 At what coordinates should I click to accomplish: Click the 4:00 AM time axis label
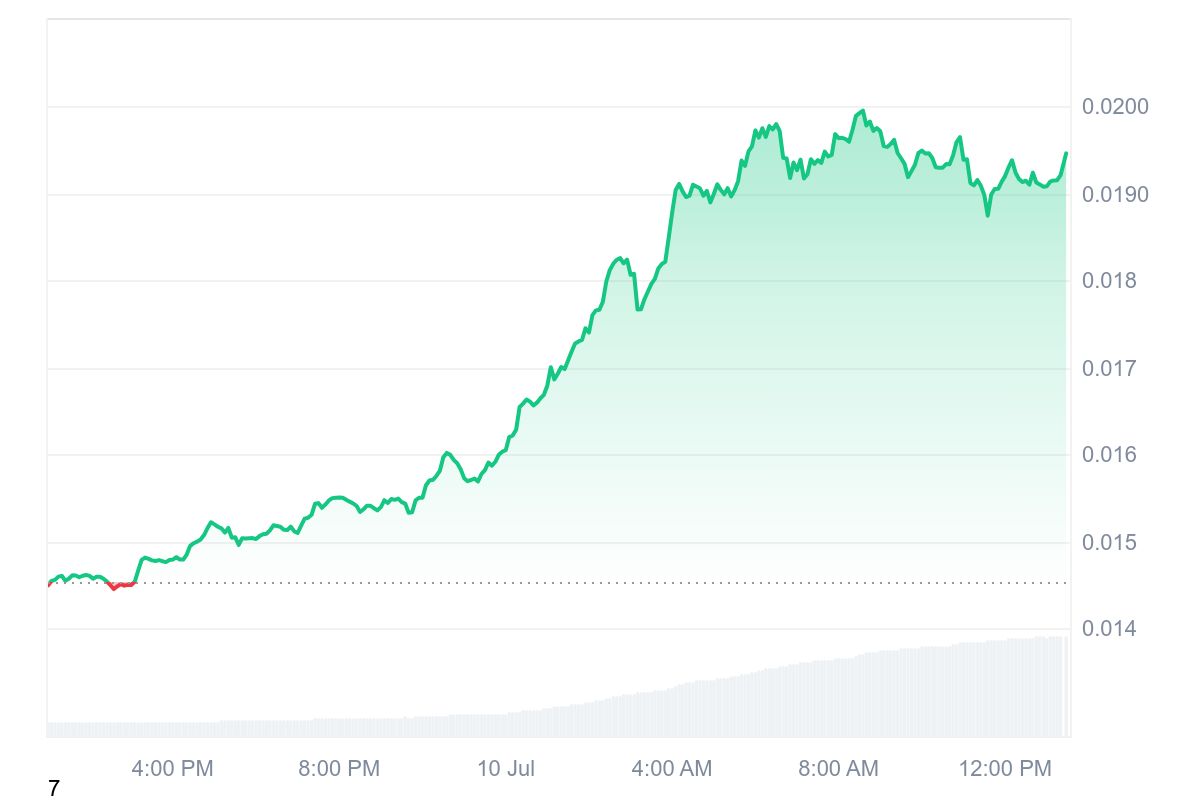click(x=671, y=769)
